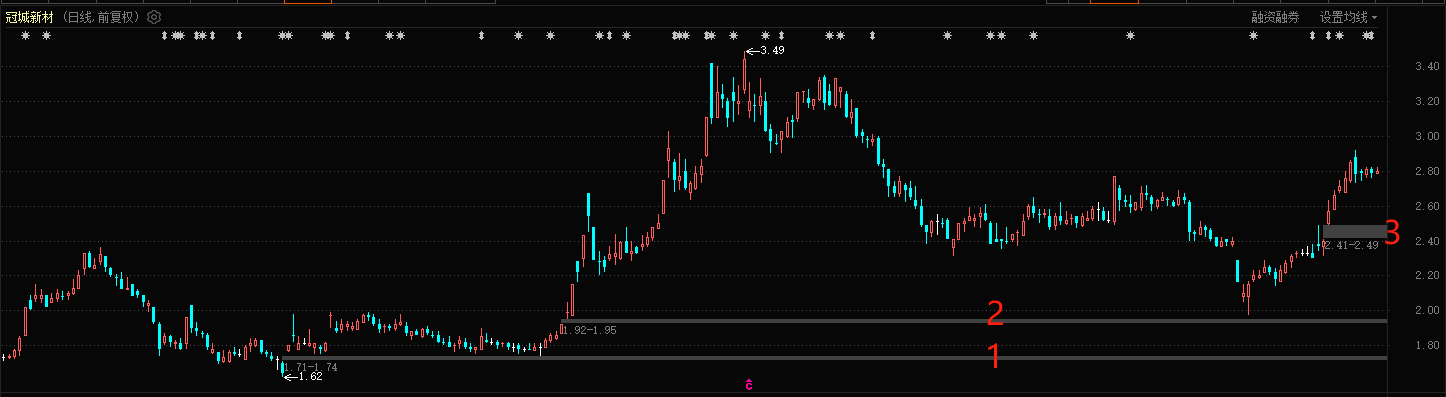Open chart settings gear next to 前复权
This screenshot has width=1446, height=397.
pos(153,17)
